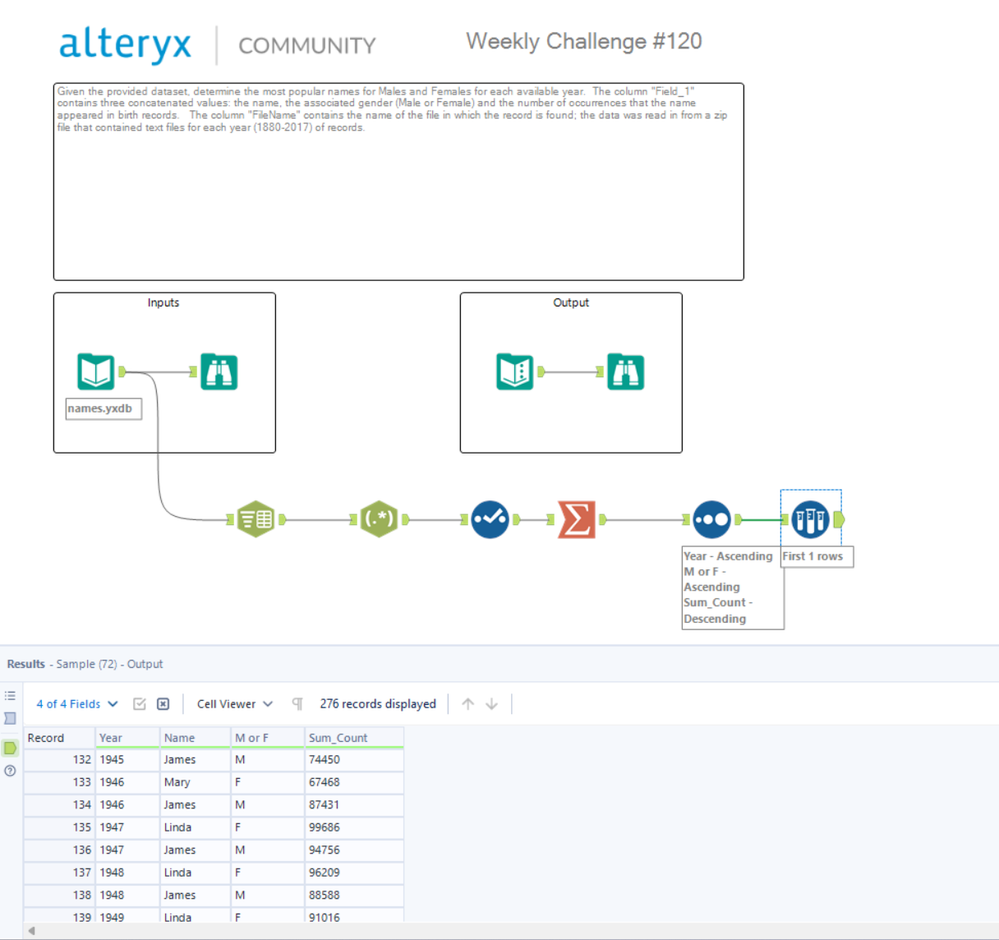This screenshot has width=999, height=940.
Task: Click the names.yxdb annotation label
Action: click(103, 409)
